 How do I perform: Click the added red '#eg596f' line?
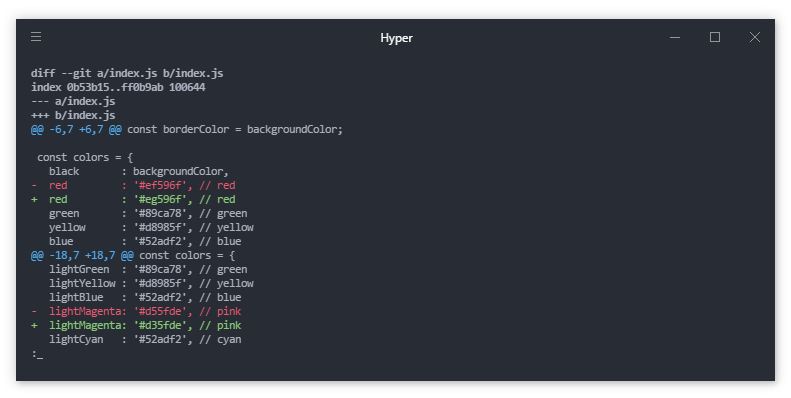(133, 200)
